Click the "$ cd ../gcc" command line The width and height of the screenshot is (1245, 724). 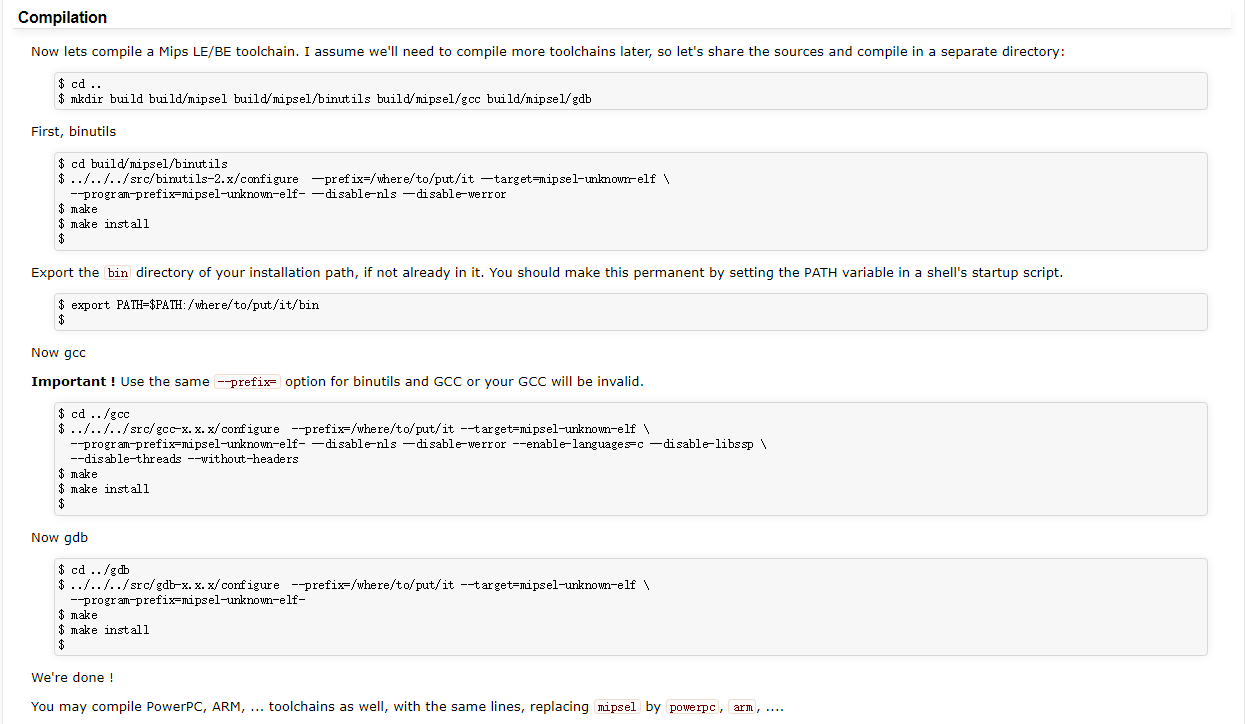click(x=94, y=414)
